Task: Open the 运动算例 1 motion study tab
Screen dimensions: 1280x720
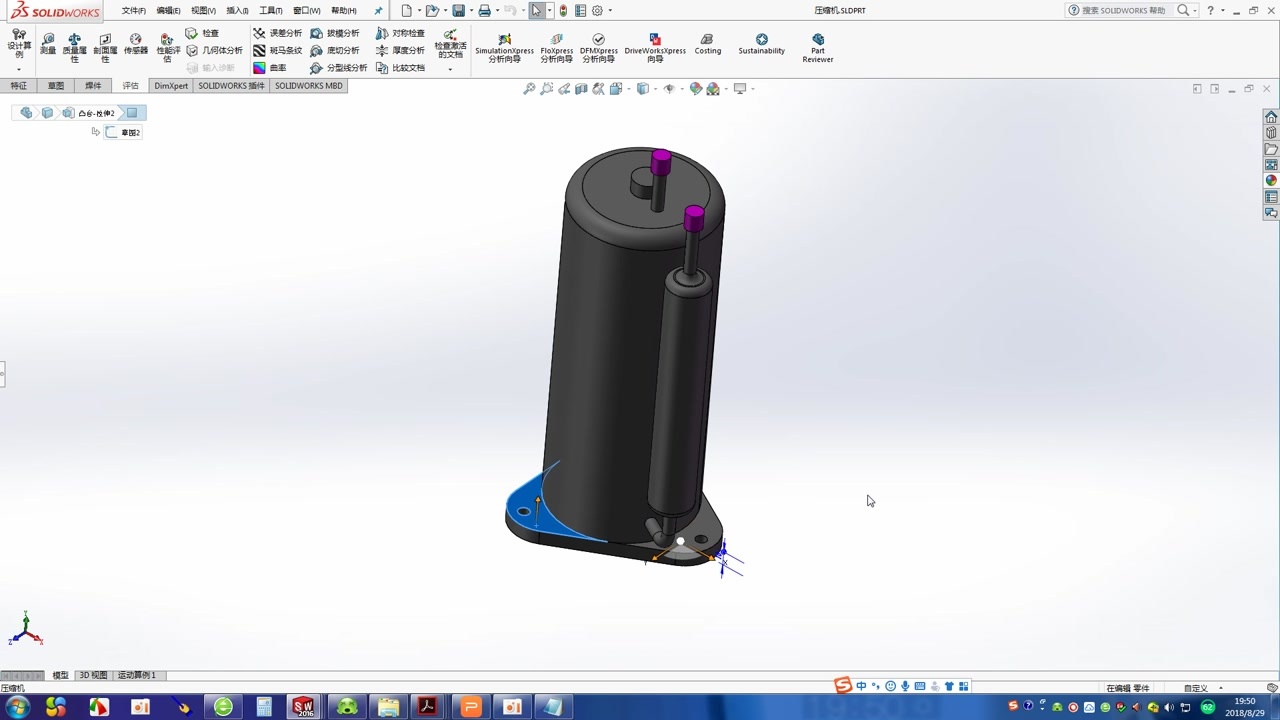Action: click(x=137, y=675)
